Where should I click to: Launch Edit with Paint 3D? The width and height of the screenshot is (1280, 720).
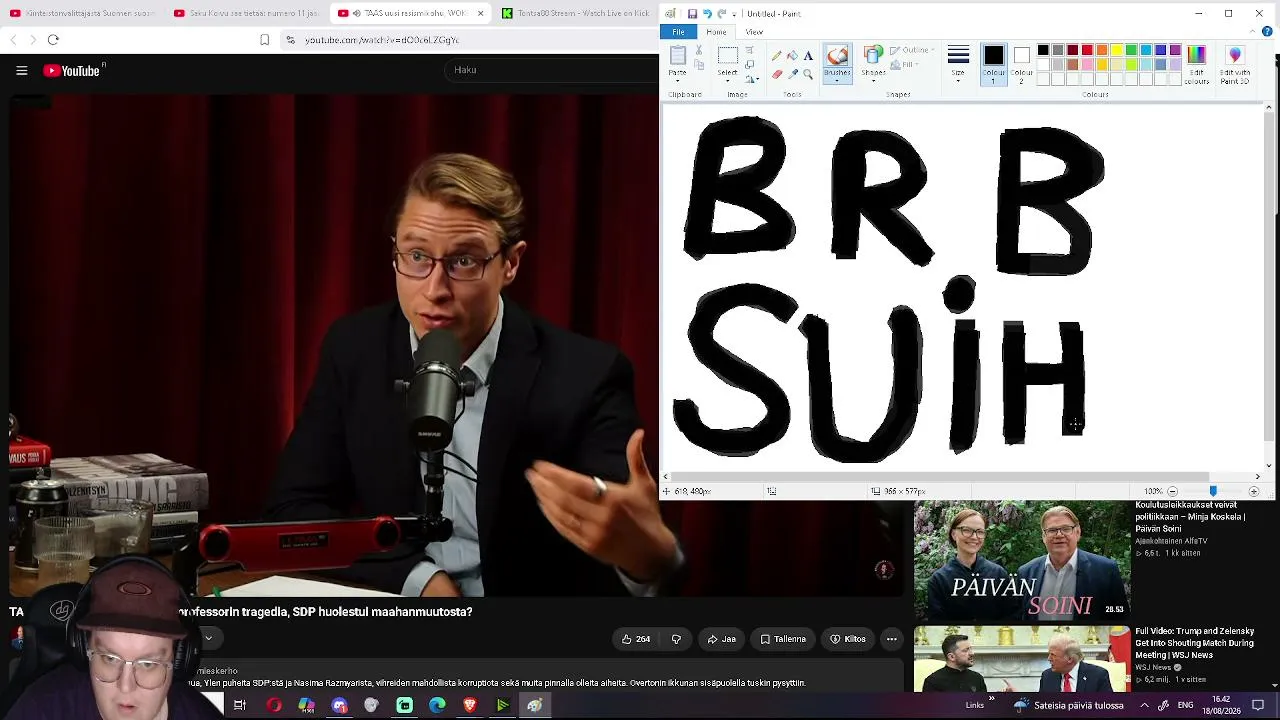click(x=1235, y=65)
